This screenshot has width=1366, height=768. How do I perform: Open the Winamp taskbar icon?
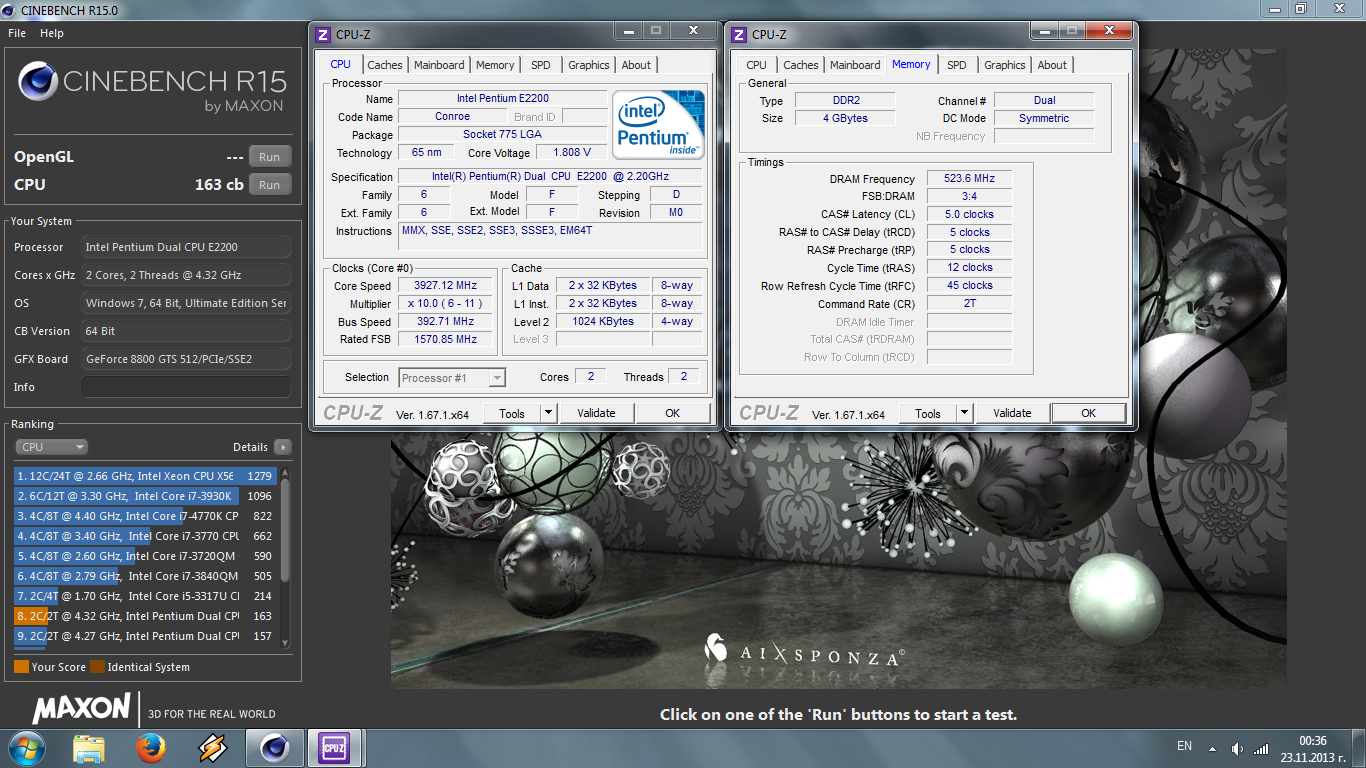[x=212, y=747]
